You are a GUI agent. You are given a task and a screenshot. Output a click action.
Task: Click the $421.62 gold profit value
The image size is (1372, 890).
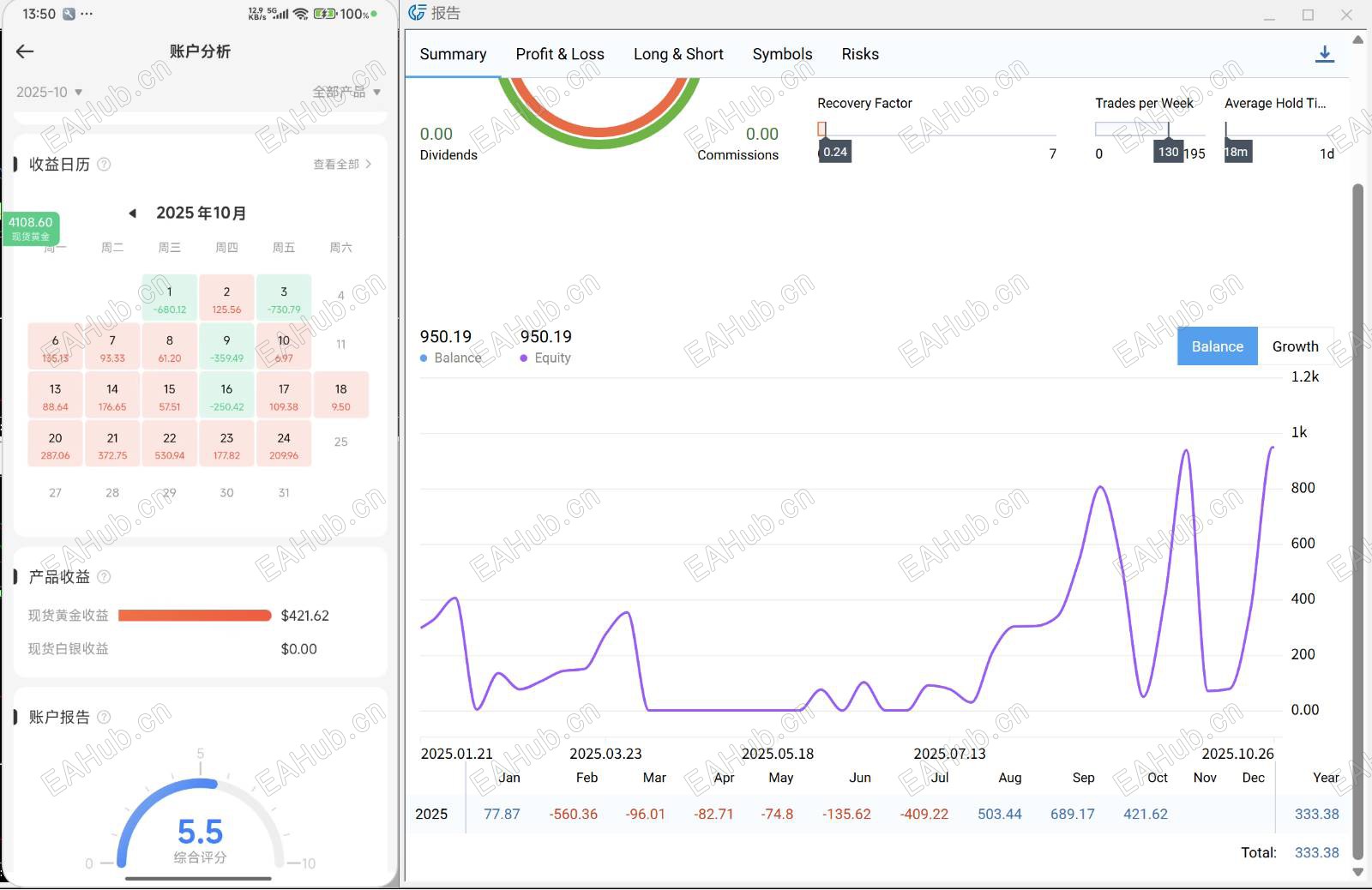coord(305,616)
